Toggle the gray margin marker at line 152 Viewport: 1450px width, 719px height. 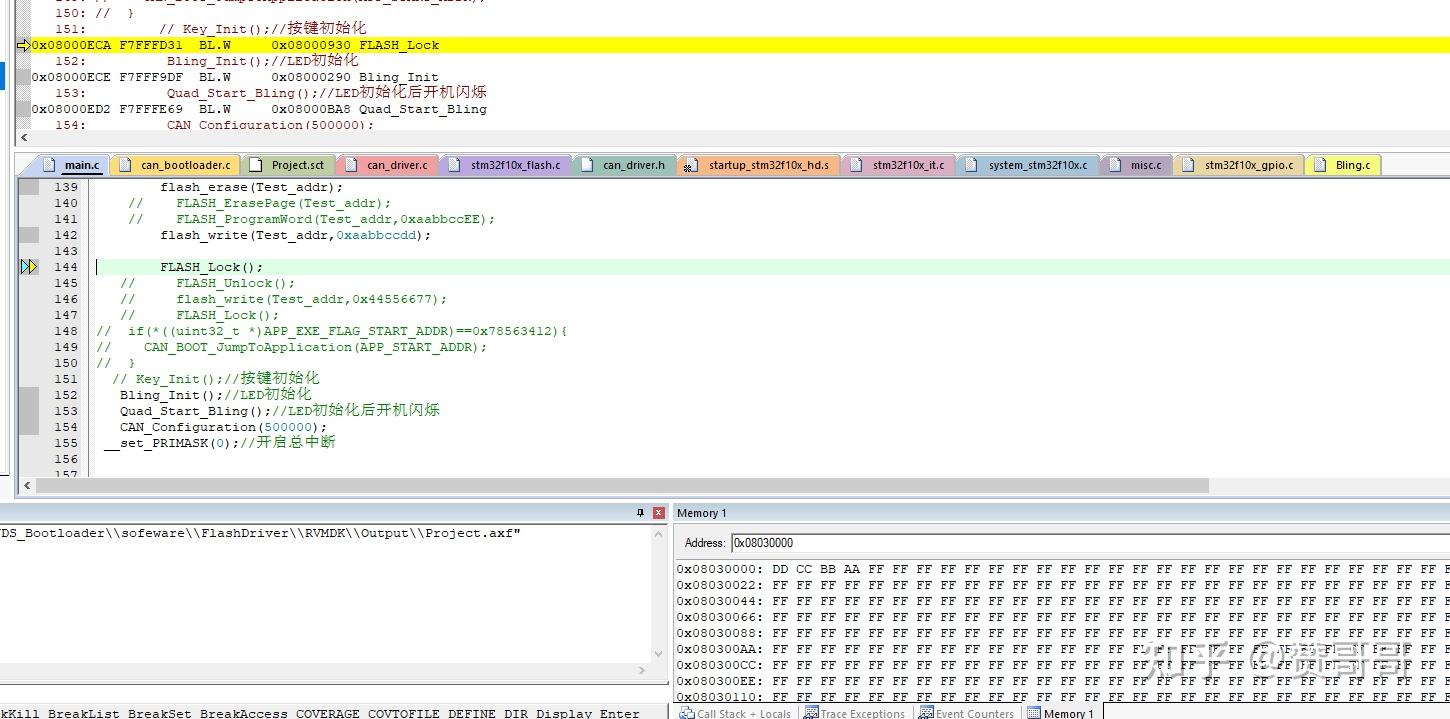pos(28,395)
